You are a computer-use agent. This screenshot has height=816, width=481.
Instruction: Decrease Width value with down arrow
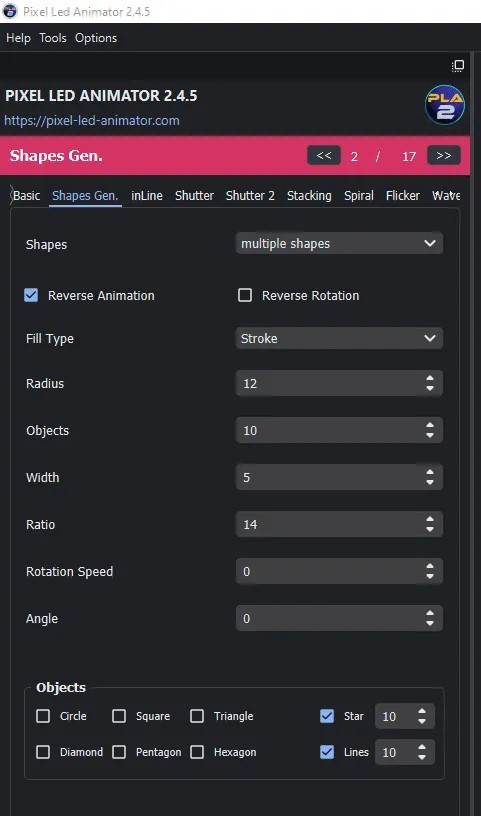coord(429,482)
